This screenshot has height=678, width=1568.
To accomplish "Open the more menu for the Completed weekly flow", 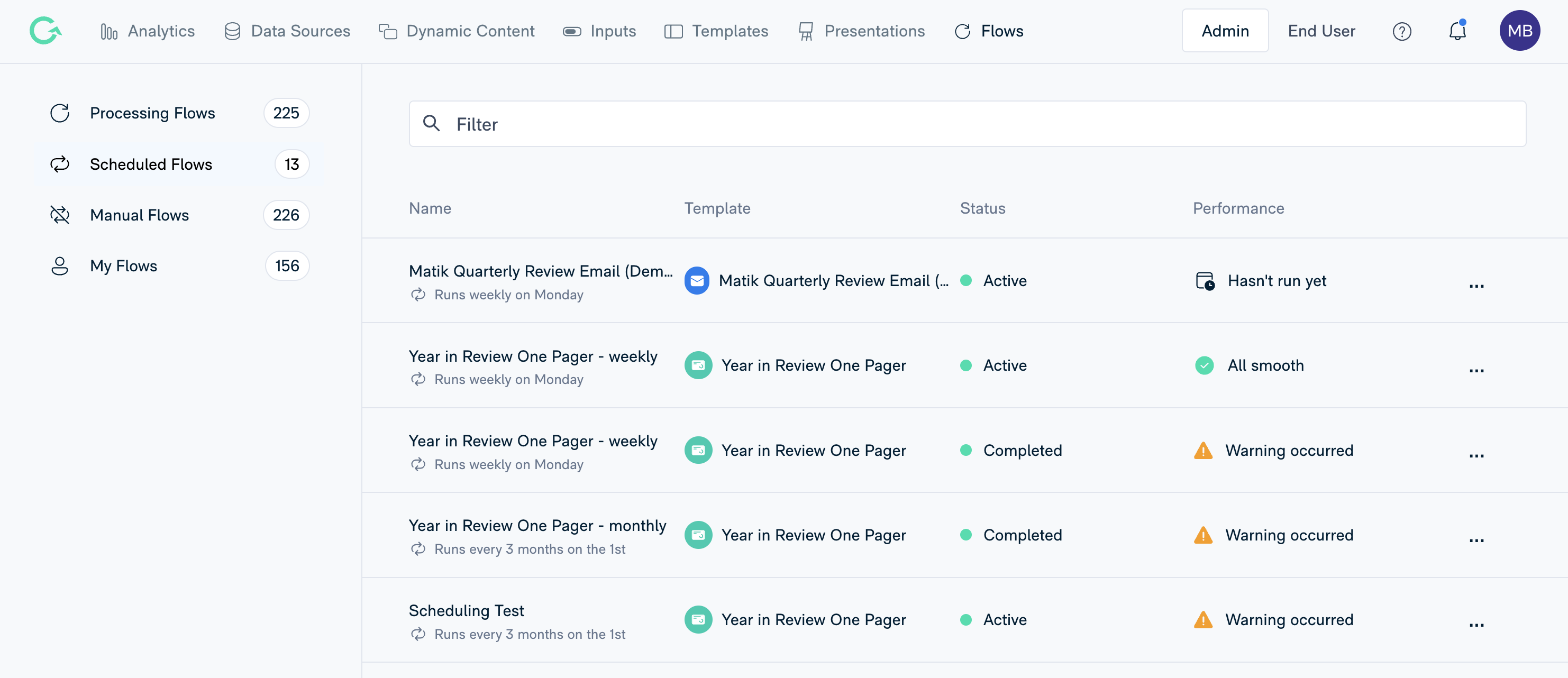I will [1476, 455].
